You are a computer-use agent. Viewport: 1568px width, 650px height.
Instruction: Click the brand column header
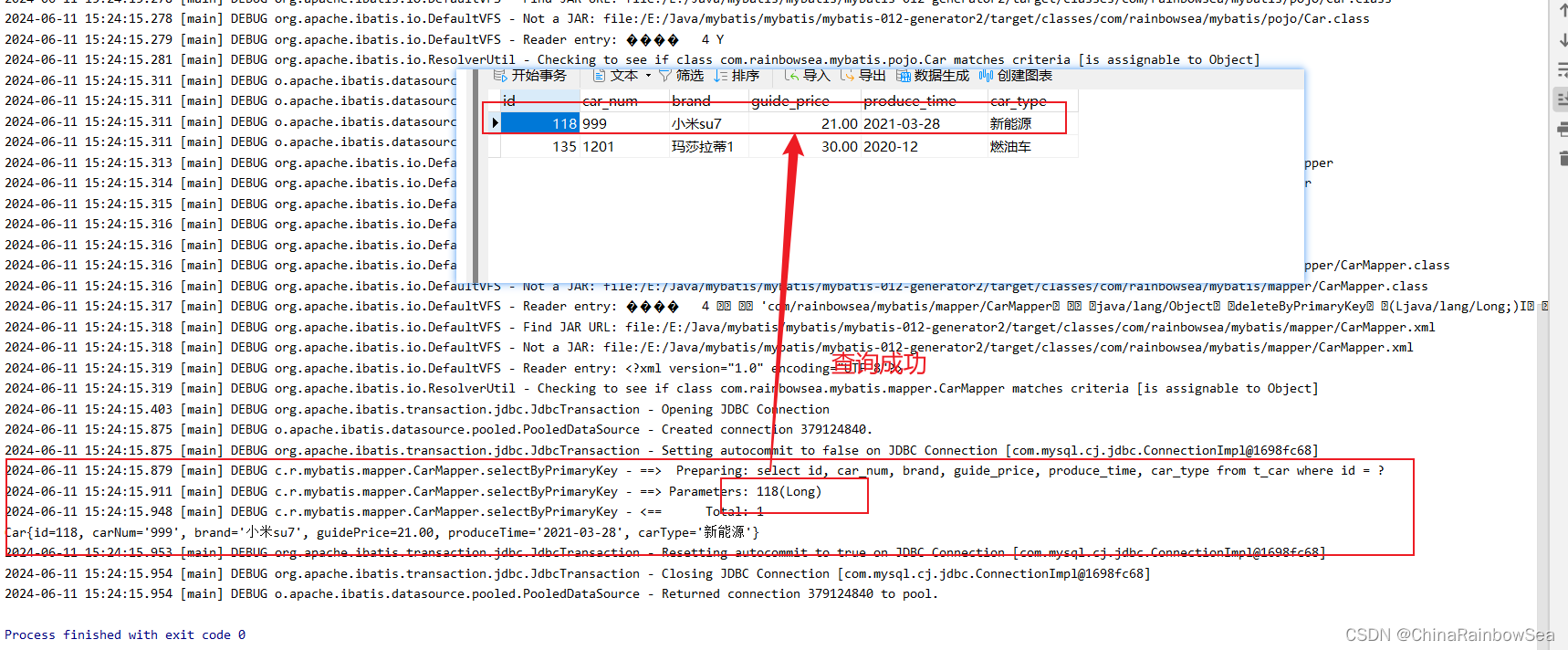click(709, 100)
